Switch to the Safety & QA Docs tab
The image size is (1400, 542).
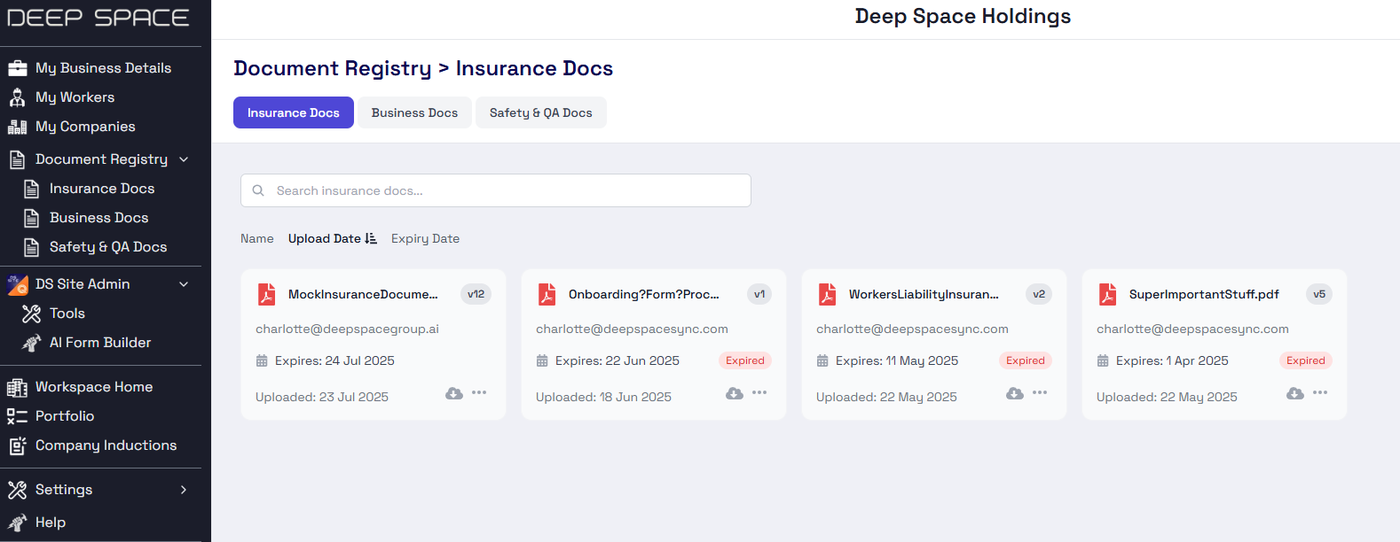(541, 113)
